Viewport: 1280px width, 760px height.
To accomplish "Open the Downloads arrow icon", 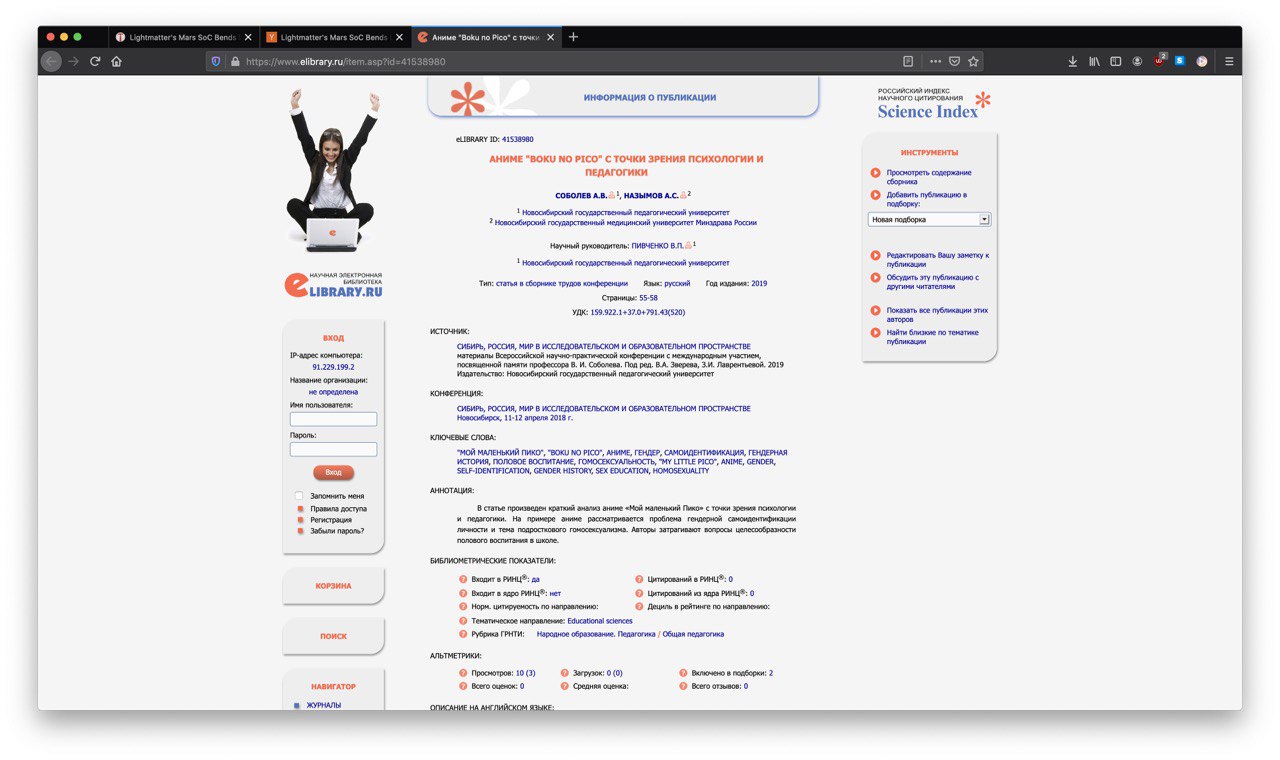I will pyautogui.click(x=1072, y=61).
